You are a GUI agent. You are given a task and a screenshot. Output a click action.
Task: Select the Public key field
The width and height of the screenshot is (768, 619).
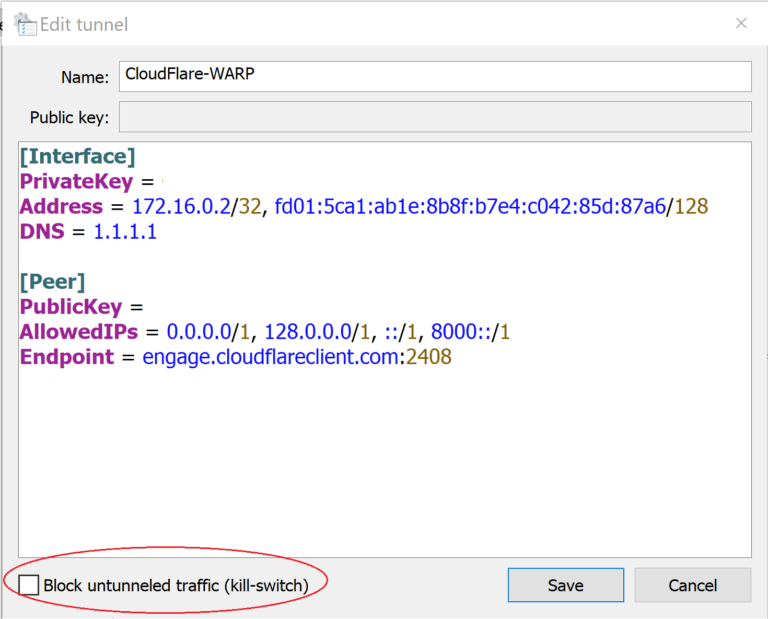[x=435, y=117]
